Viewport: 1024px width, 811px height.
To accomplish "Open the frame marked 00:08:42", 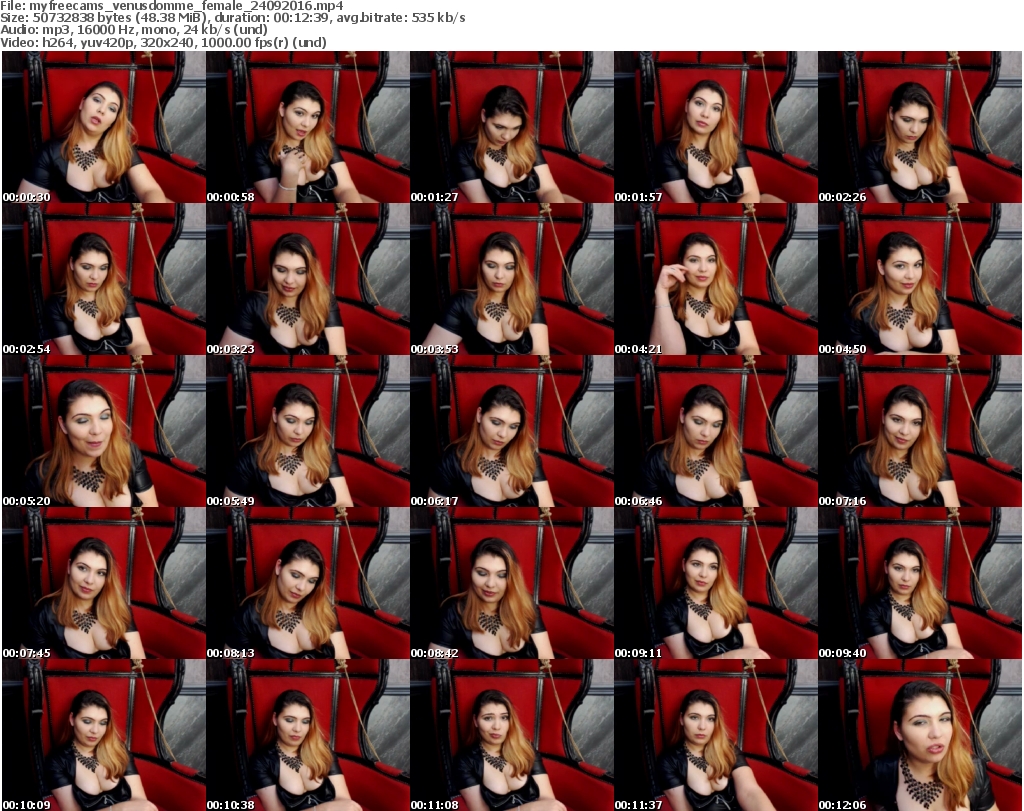I will (x=511, y=583).
